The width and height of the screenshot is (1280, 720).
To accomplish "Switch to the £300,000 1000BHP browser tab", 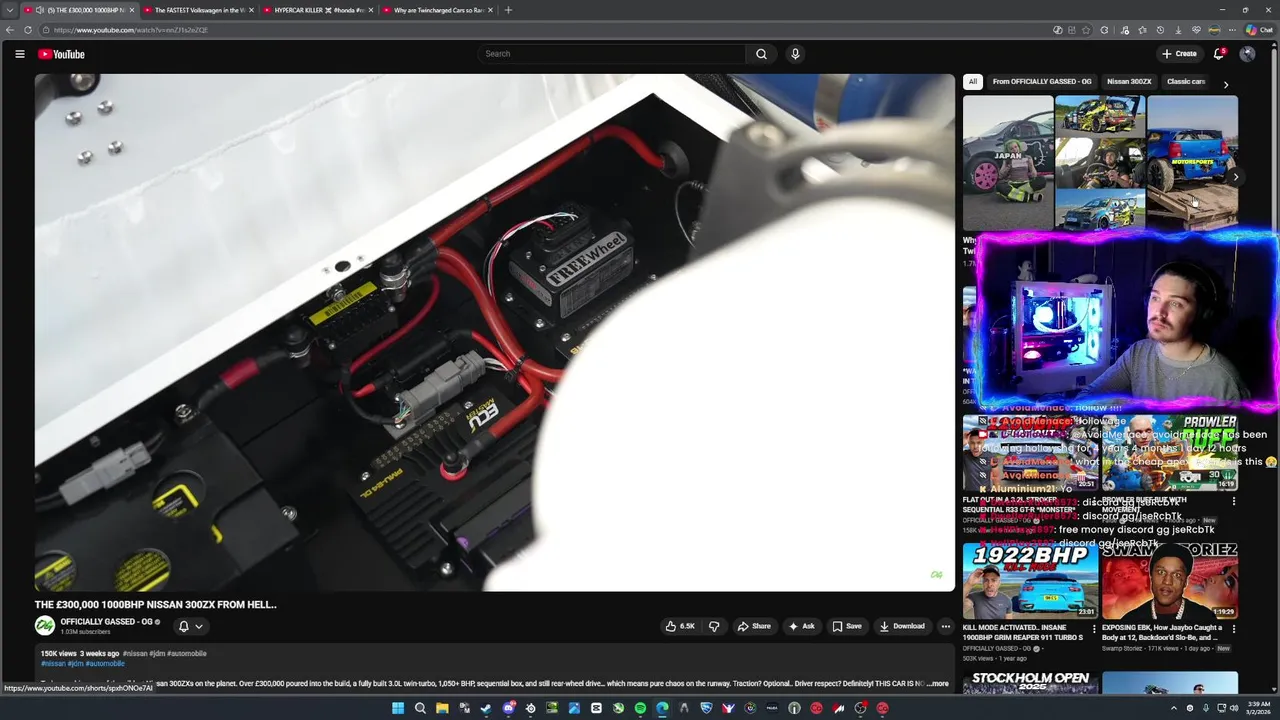I will pyautogui.click(x=80, y=10).
